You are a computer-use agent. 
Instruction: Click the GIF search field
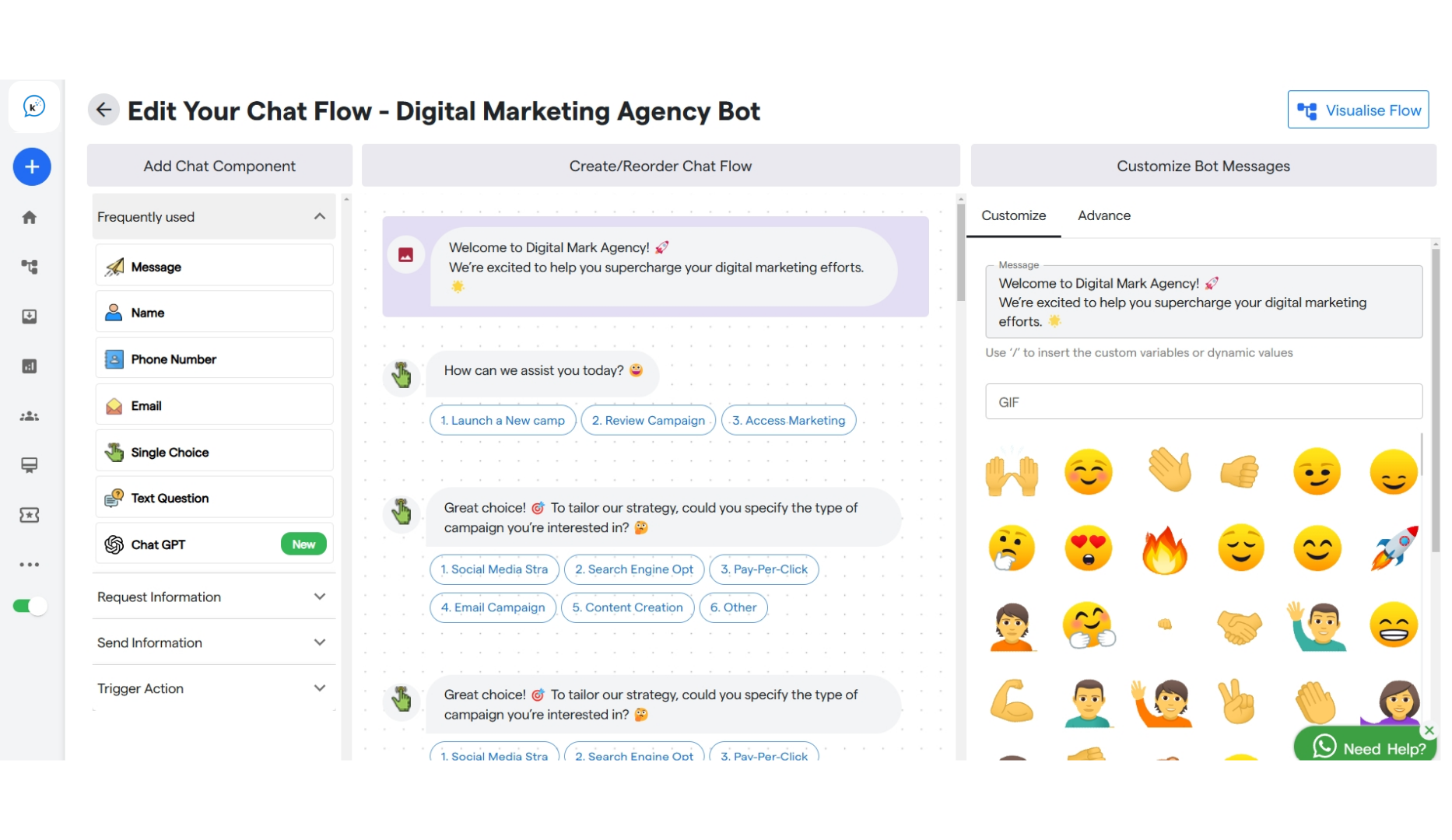[1203, 402]
